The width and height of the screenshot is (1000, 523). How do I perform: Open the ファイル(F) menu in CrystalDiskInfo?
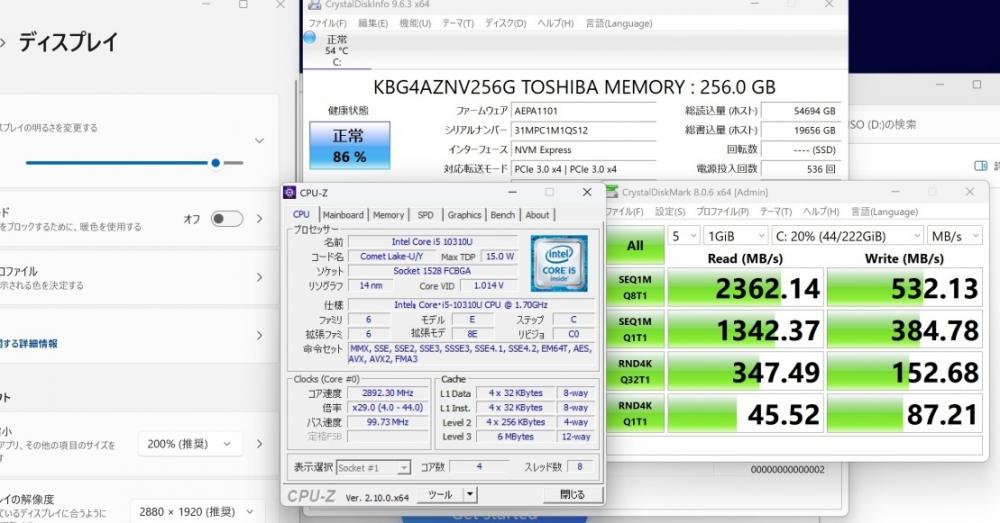(327, 24)
